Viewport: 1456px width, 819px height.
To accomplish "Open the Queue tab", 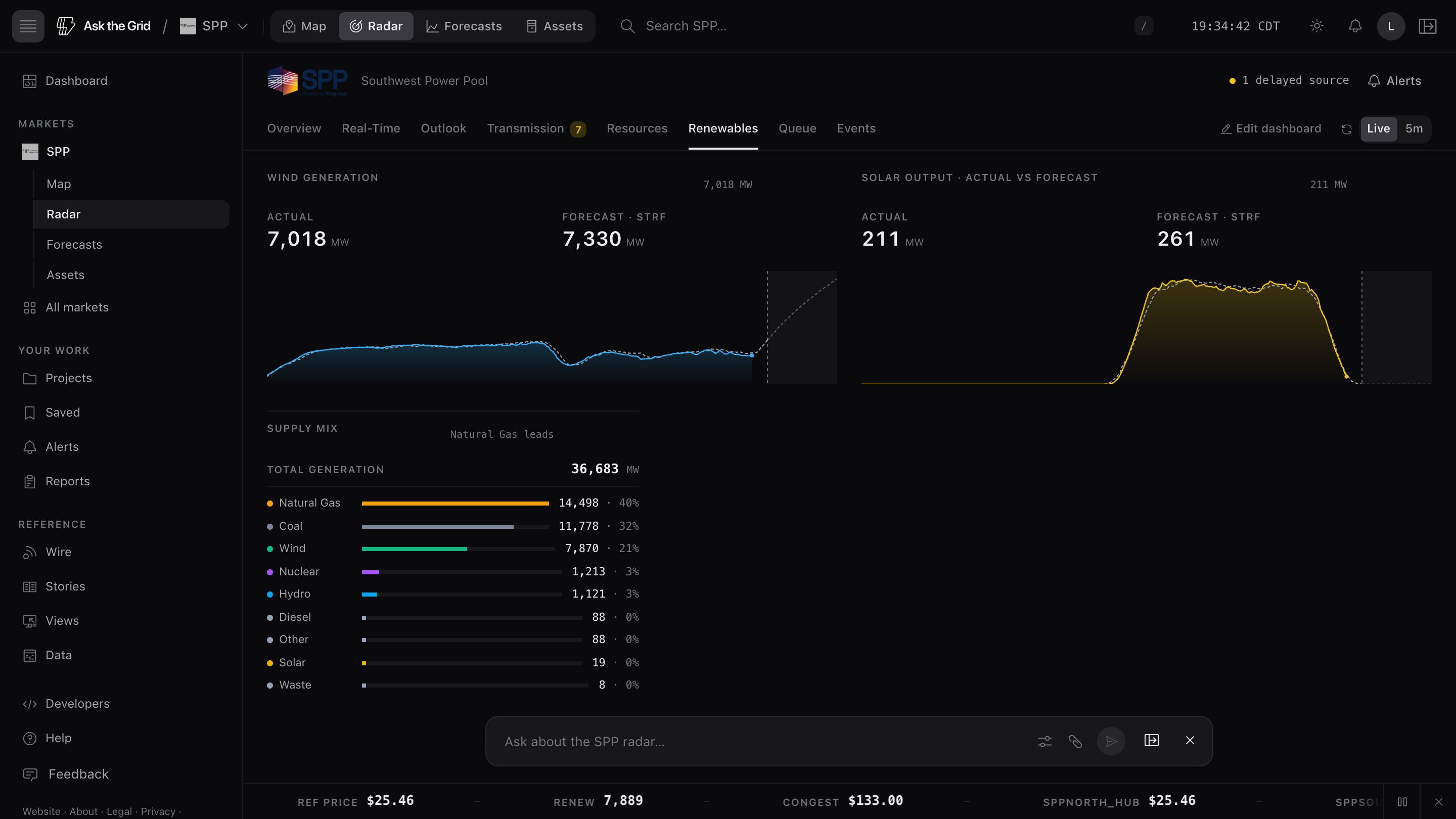I will tap(797, 129).
